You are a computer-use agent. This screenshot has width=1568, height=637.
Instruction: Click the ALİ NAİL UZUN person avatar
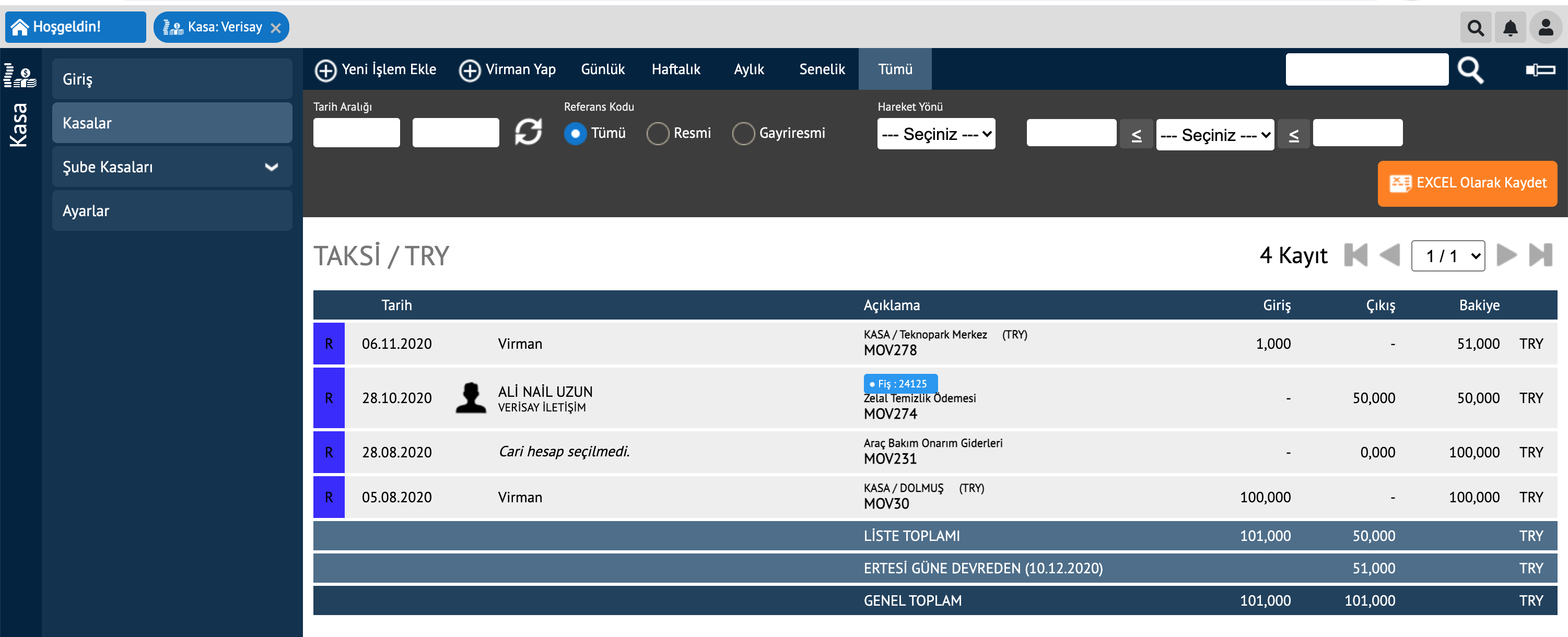click(471, 398)
